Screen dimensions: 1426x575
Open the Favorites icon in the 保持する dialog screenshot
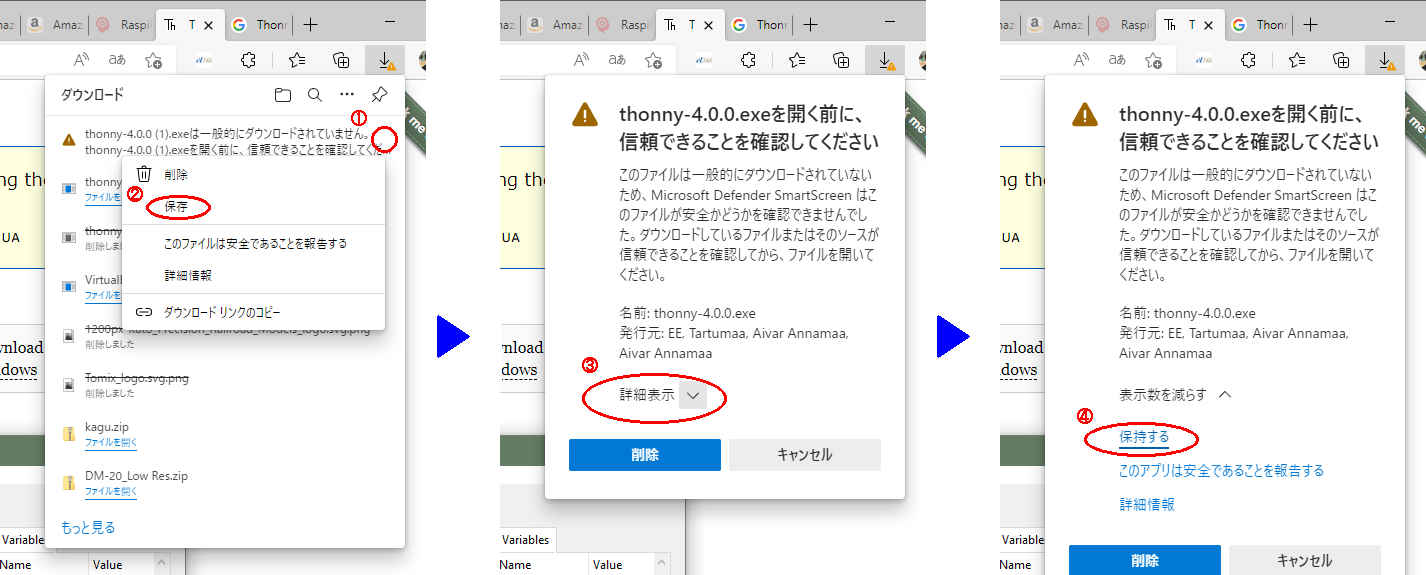[1297, 60]
